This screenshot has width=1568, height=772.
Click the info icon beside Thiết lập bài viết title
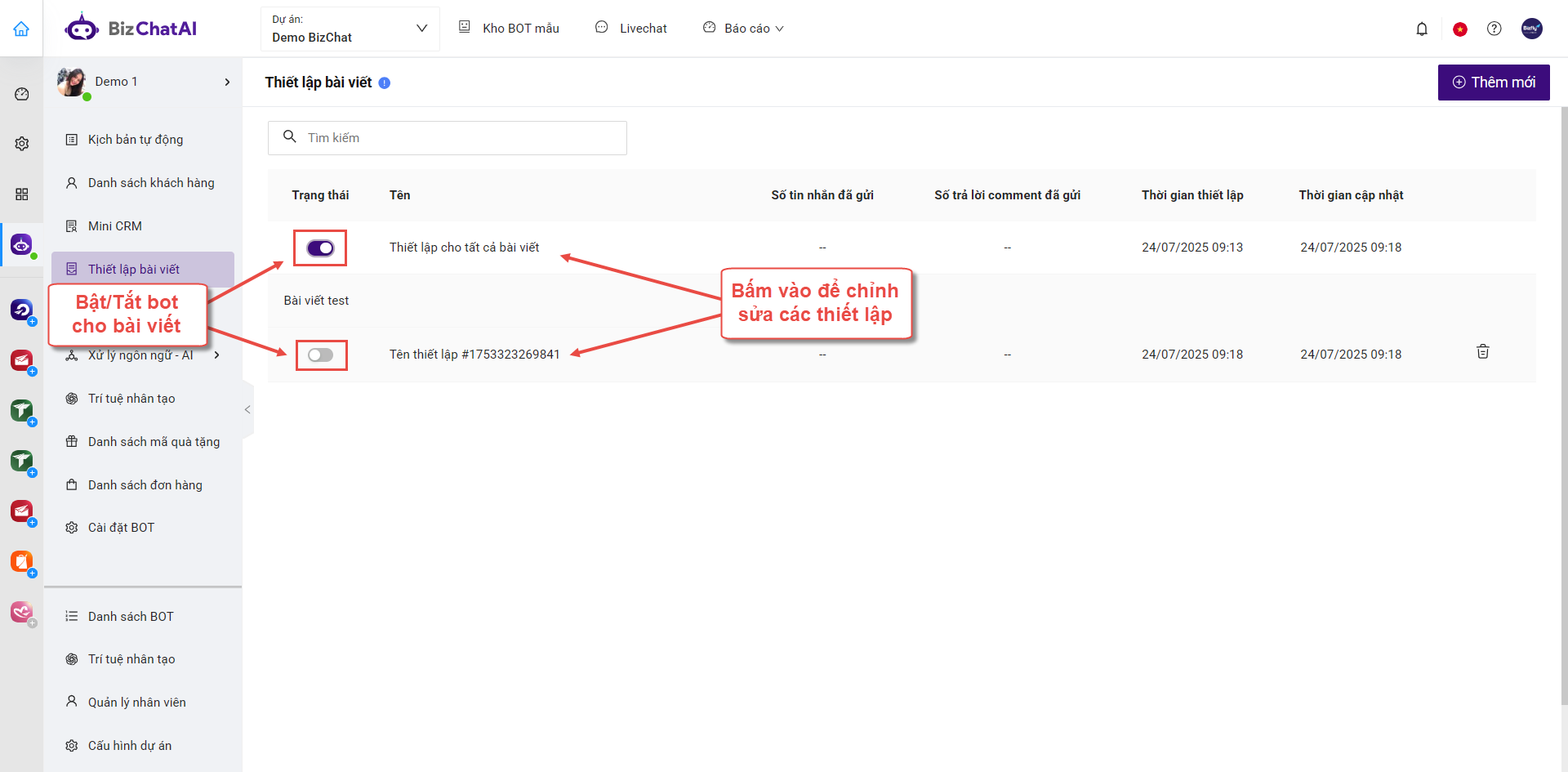point(385,83)
